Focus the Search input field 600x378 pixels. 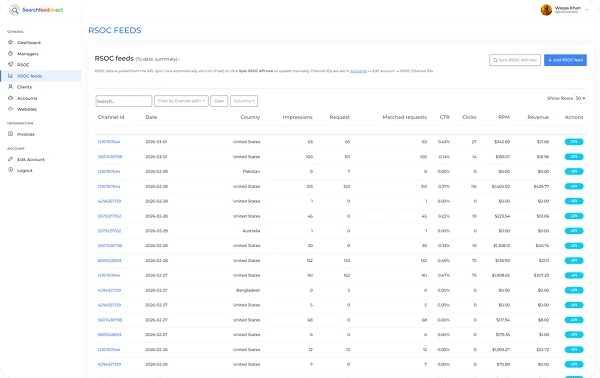pos(124,101)
